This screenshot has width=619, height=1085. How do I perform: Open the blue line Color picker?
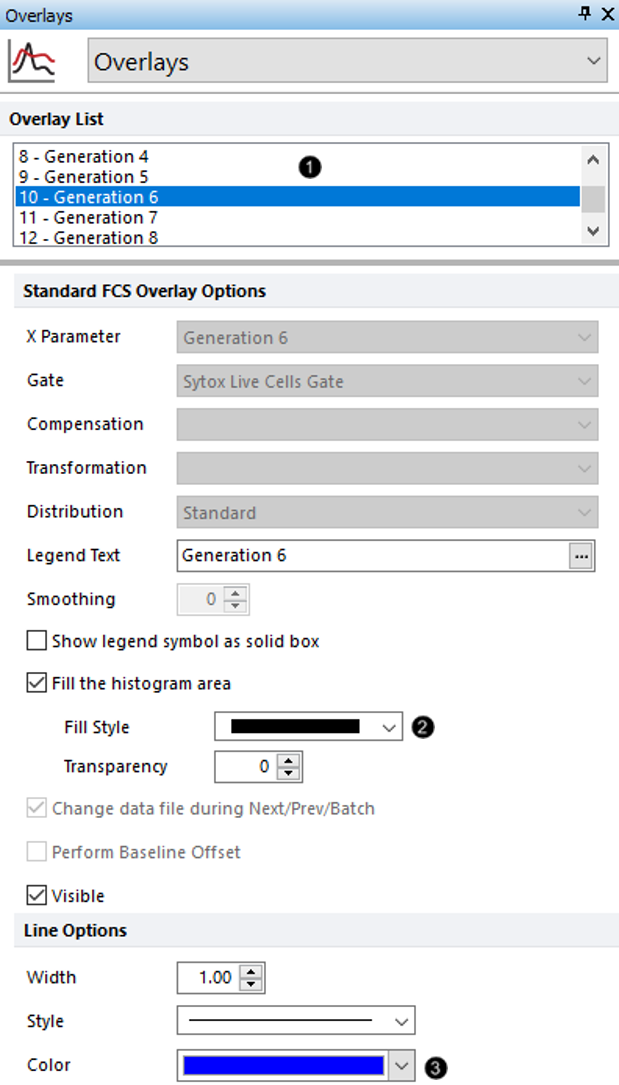pyautogui.click(x=296, y=1065)
